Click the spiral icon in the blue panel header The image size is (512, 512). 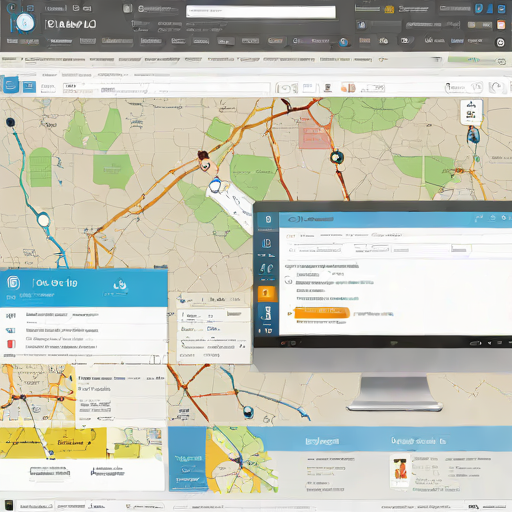(14, 283)
